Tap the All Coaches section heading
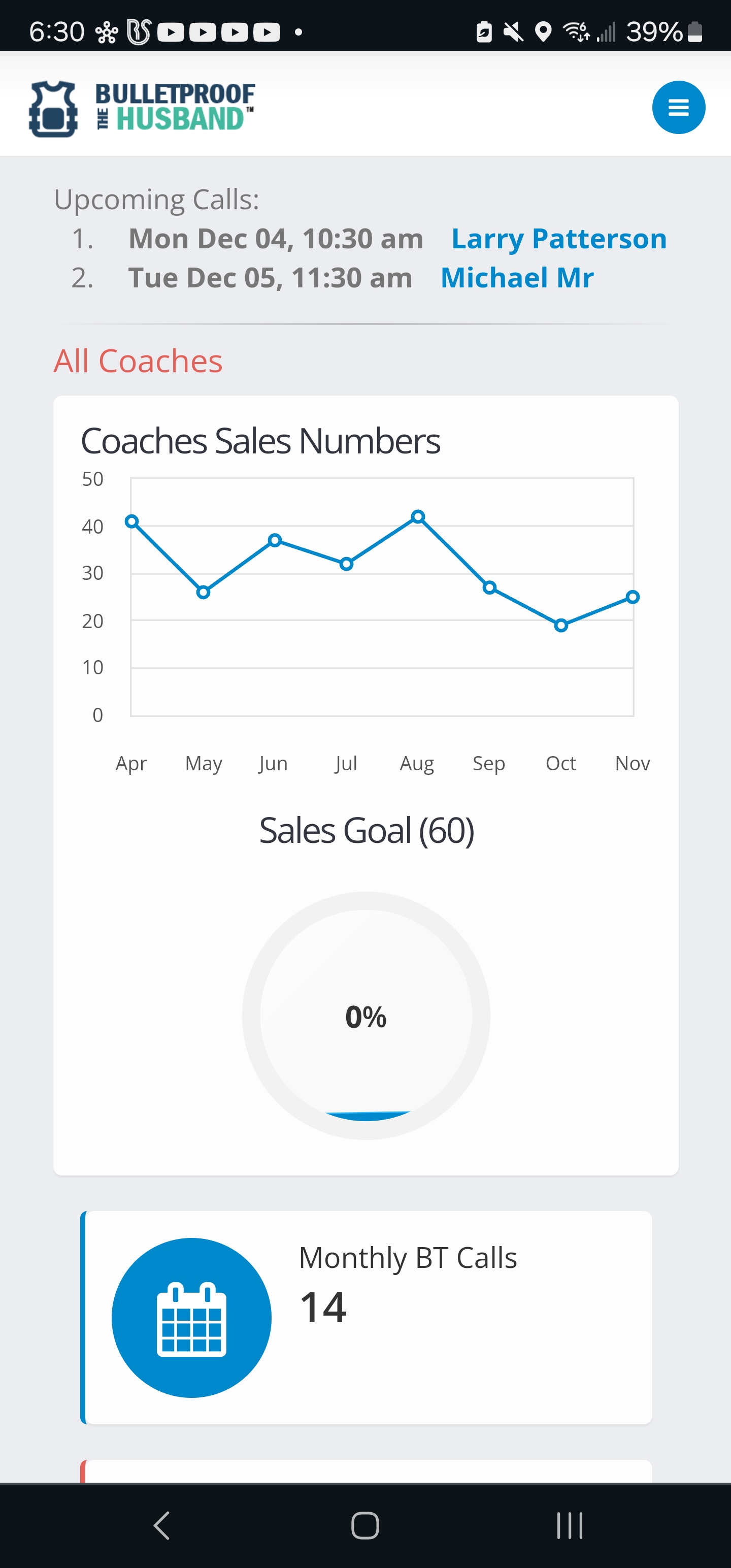 [x=138, y=361]
